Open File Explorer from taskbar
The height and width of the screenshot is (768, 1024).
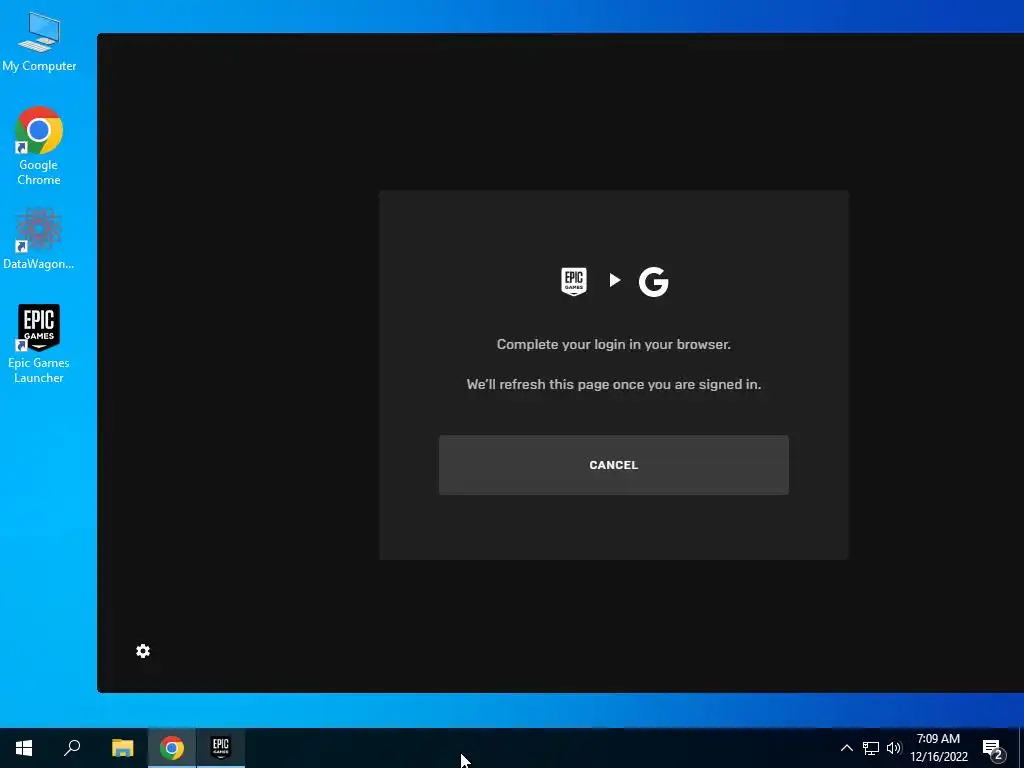pyautogui.click(x=122, y=748)
